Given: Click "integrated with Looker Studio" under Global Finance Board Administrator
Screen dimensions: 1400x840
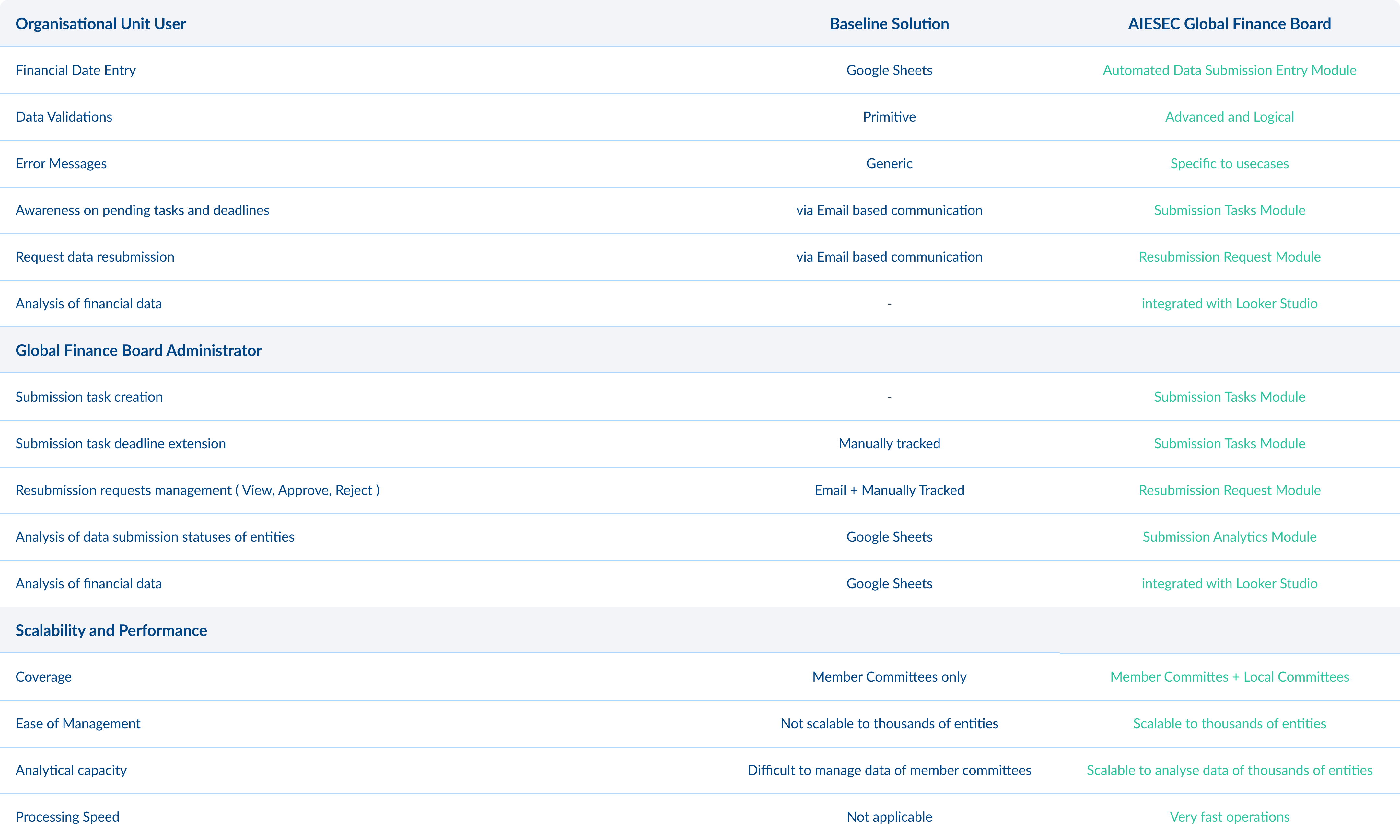Looking at the screenshot, I should pos(1229,584).
